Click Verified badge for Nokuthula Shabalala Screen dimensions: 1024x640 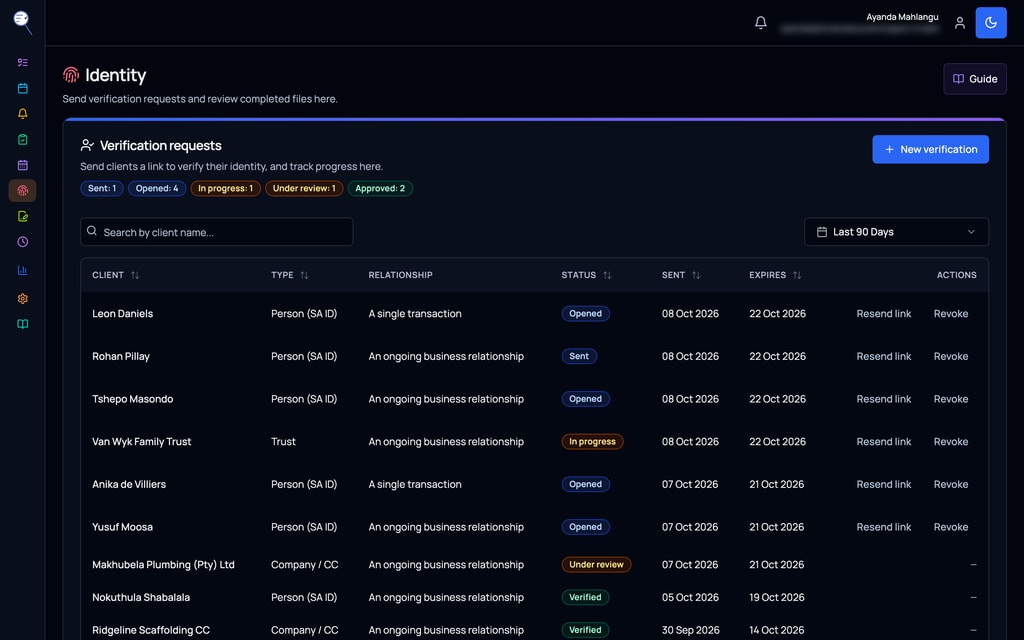pyautogui.click(x=585, y=597)
